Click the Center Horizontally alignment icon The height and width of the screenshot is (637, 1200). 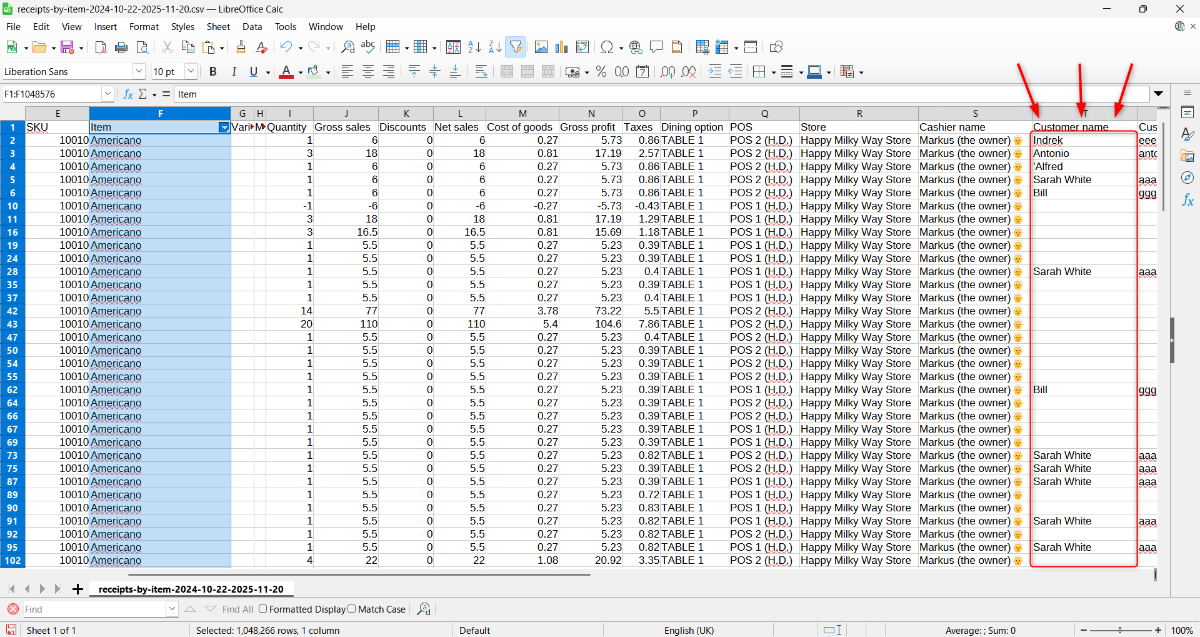pos(368,72)
